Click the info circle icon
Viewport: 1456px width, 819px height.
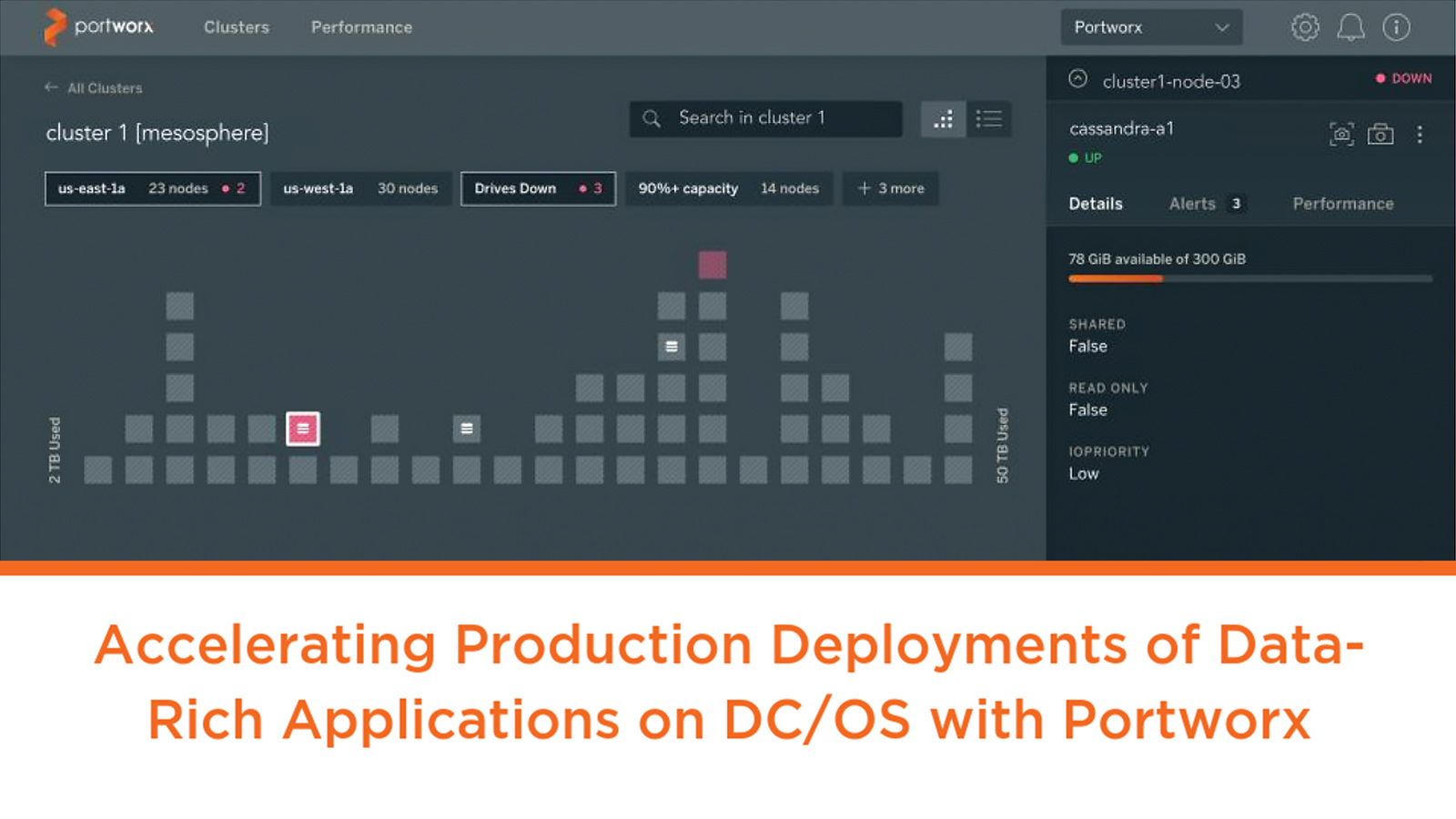[x=1396, y=27]
